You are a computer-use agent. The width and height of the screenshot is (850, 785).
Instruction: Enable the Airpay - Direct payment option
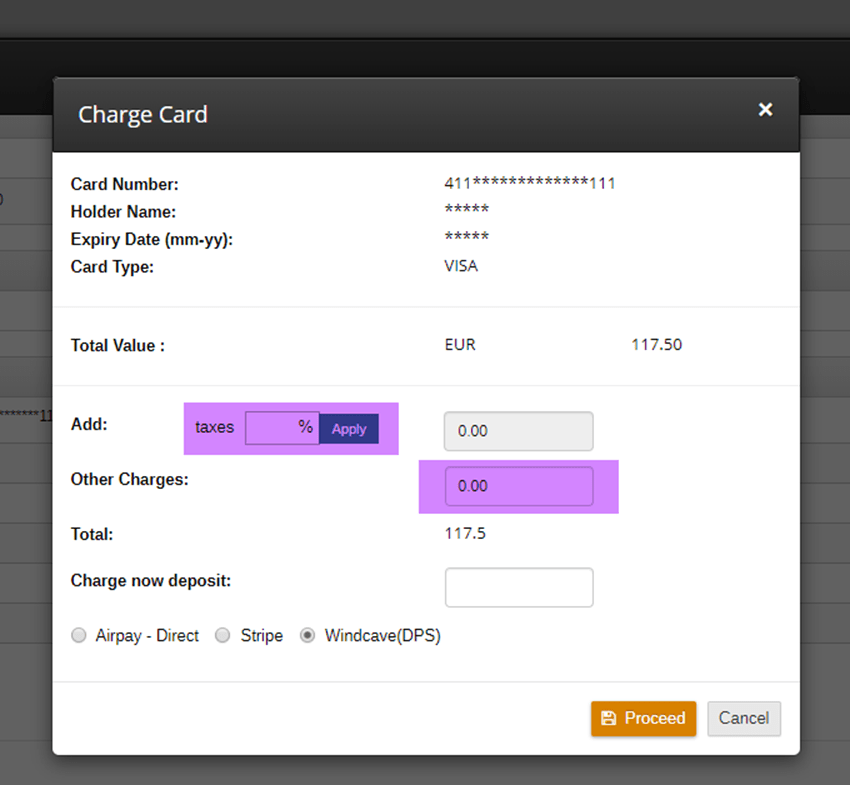click(x=78, y=635)
